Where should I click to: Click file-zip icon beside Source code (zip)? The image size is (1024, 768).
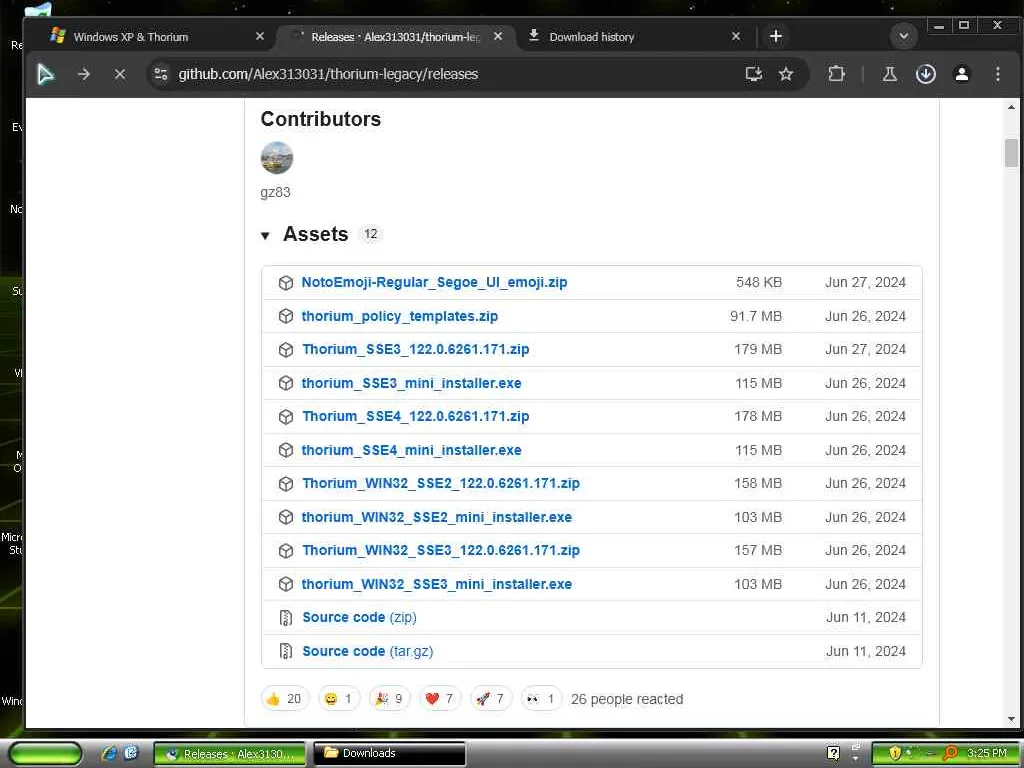pyautogui.click(x=285, y=618)
